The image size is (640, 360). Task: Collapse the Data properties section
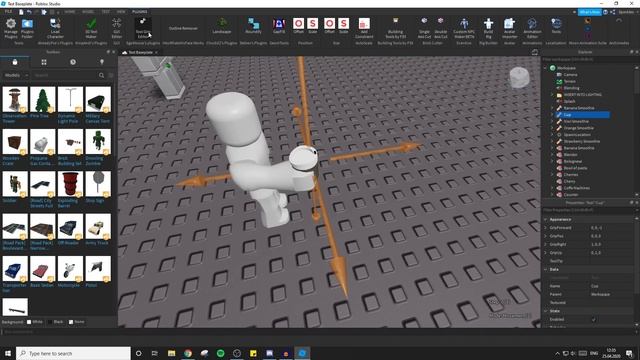546,269
